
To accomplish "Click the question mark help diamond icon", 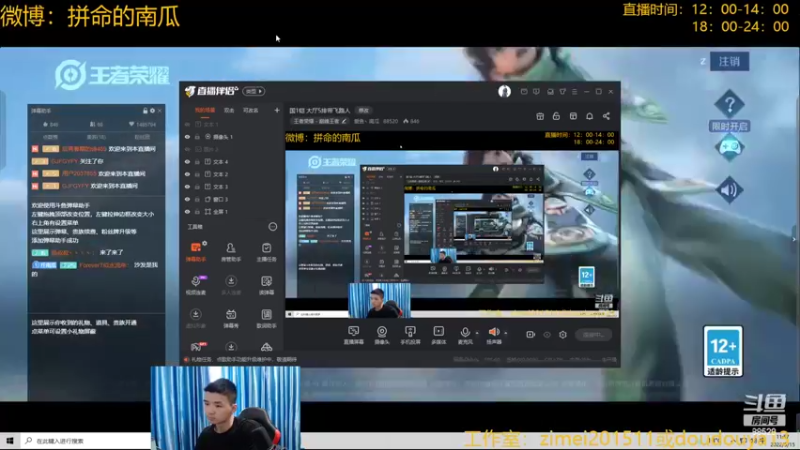I will [x=729, y=105].
